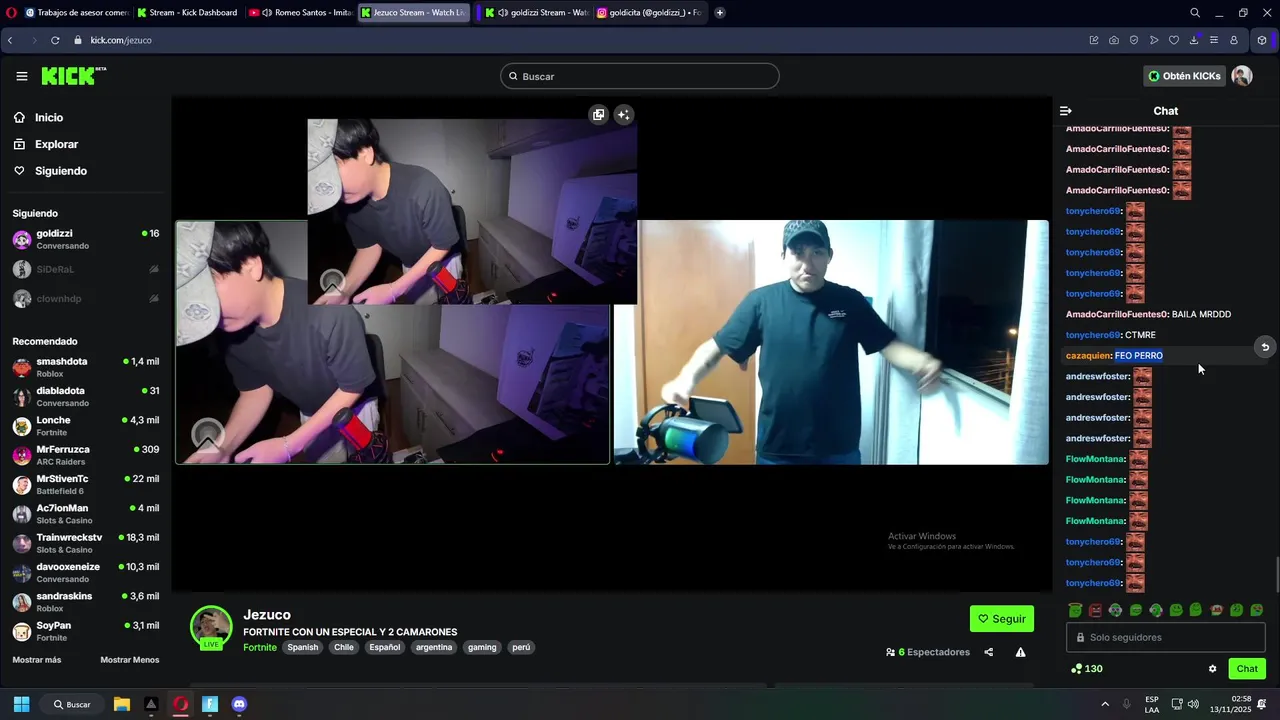1280x720 pixels.
Task: Select the Español tag
Action: click(385, 647)
